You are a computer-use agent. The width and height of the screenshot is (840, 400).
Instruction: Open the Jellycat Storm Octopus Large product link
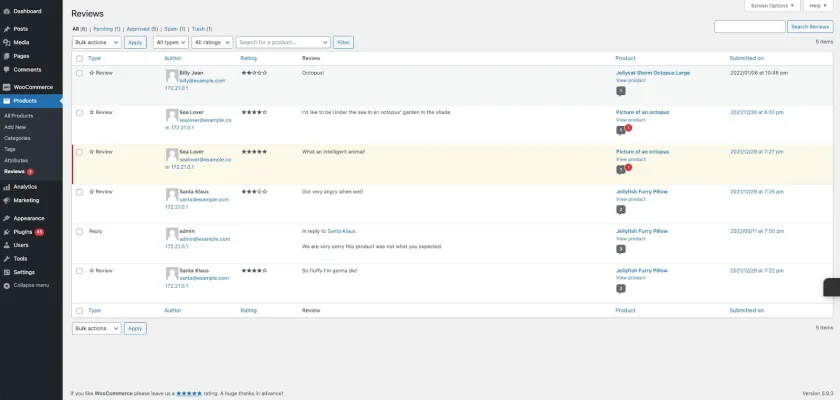pyautogui.click(x=652, y=73)
